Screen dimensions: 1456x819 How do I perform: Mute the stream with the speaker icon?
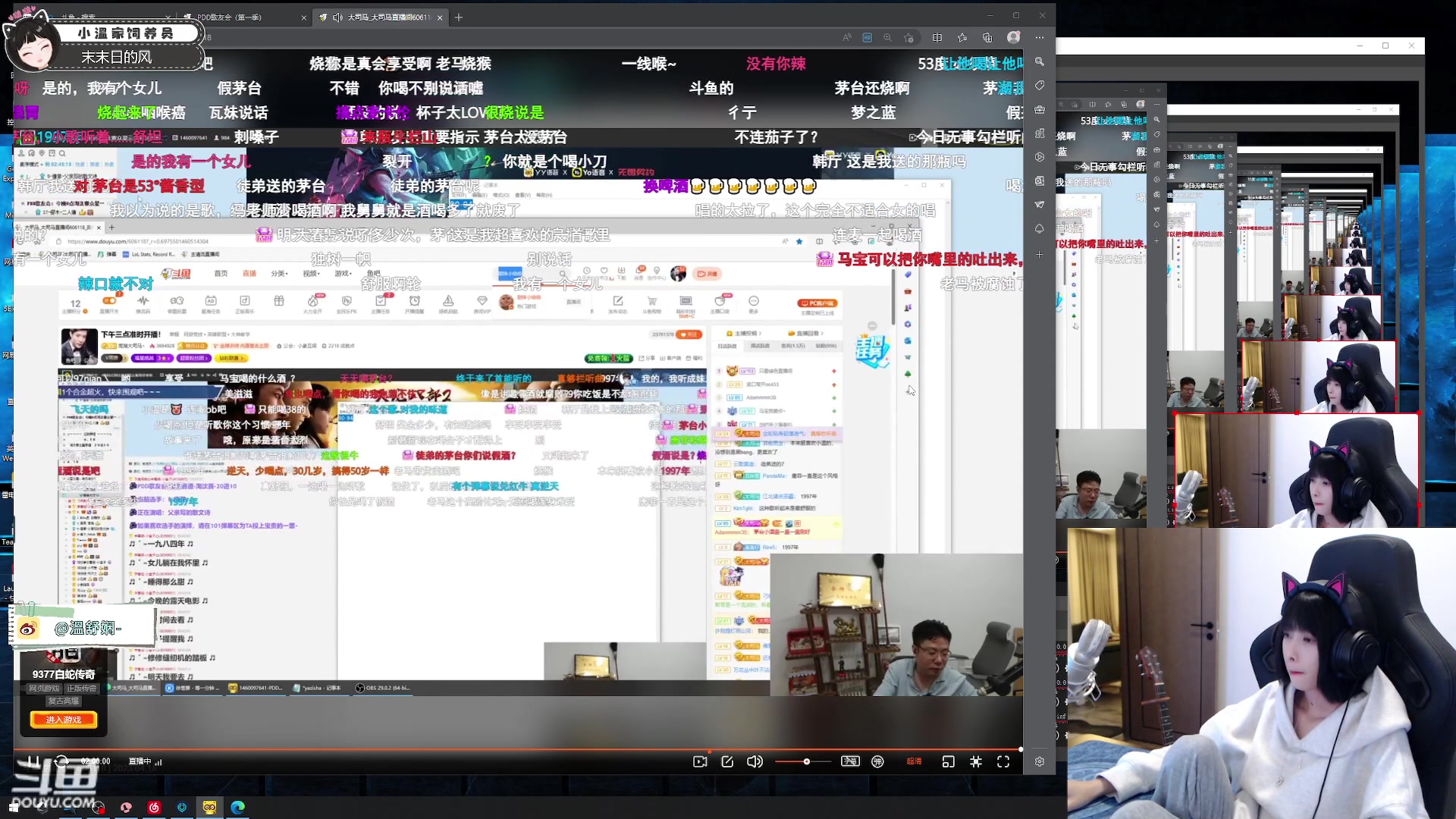pos(755,761)
